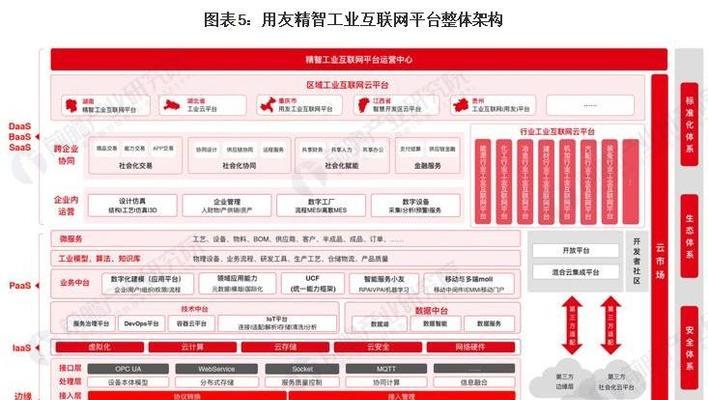Click the gray MQTT block
Screen dimensions: 708x400
[x=386, y=369]
